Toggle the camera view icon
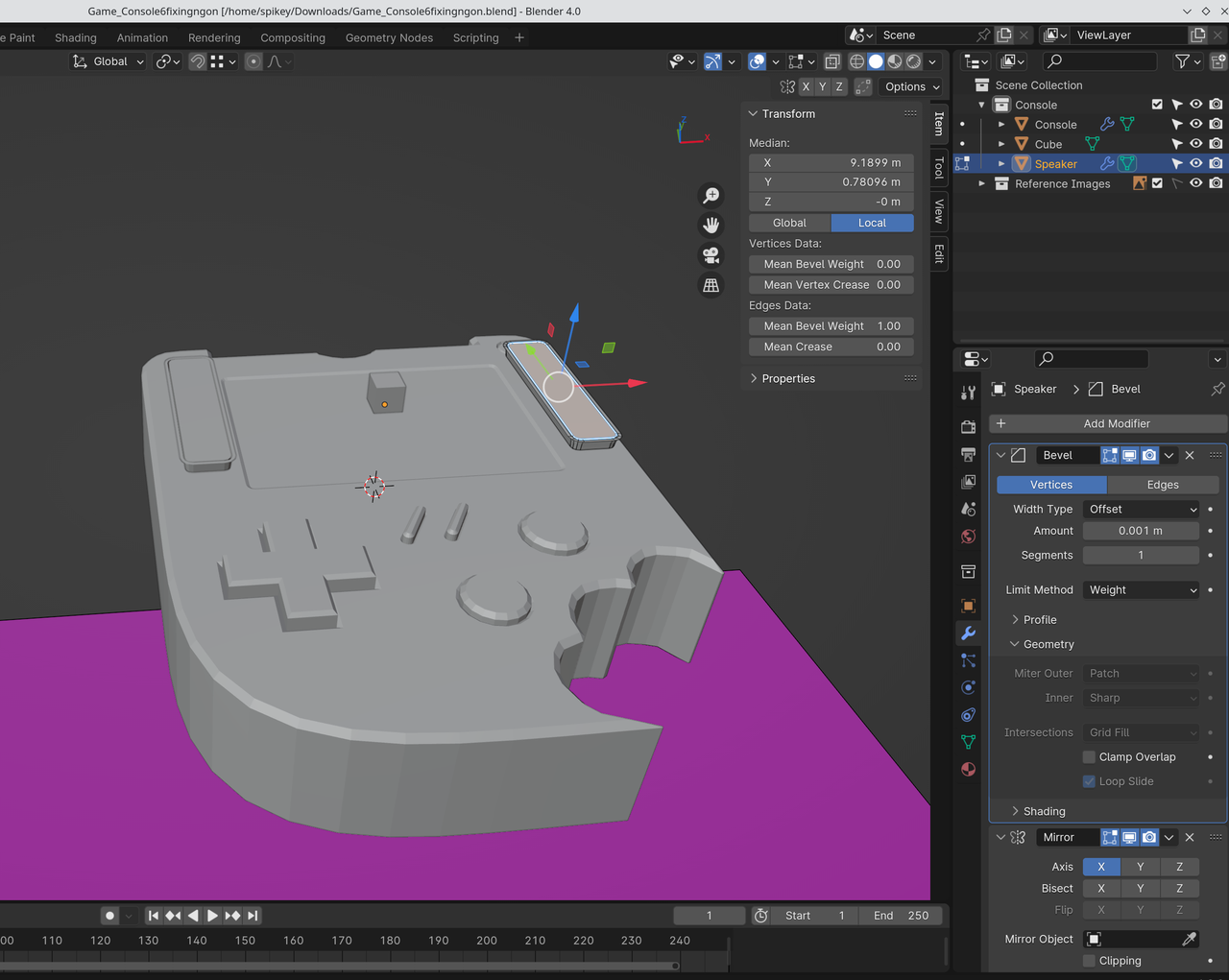1229x980 pixels. tap(711, 255)
